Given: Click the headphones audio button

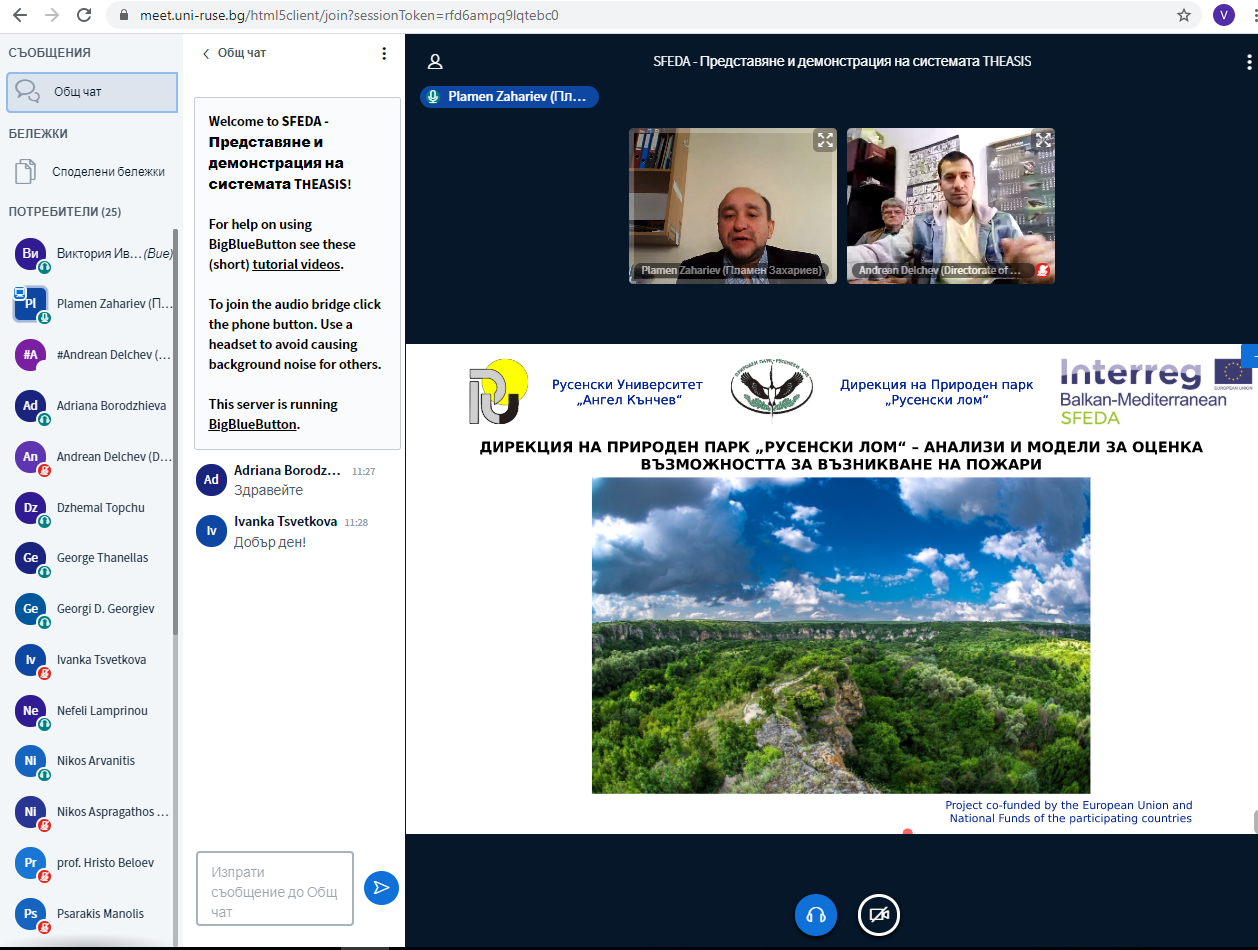Looking at the screenshot, I should click(x=815, y=914).
